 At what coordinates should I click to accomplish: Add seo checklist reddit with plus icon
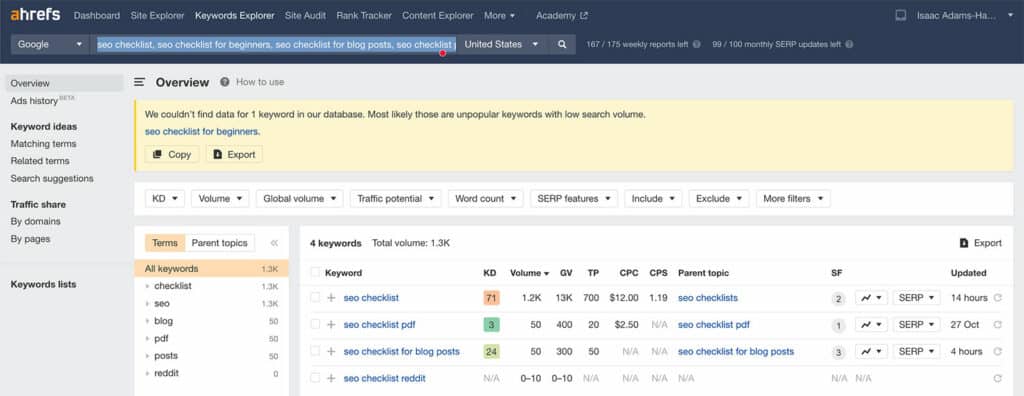[x=331, y=378]
